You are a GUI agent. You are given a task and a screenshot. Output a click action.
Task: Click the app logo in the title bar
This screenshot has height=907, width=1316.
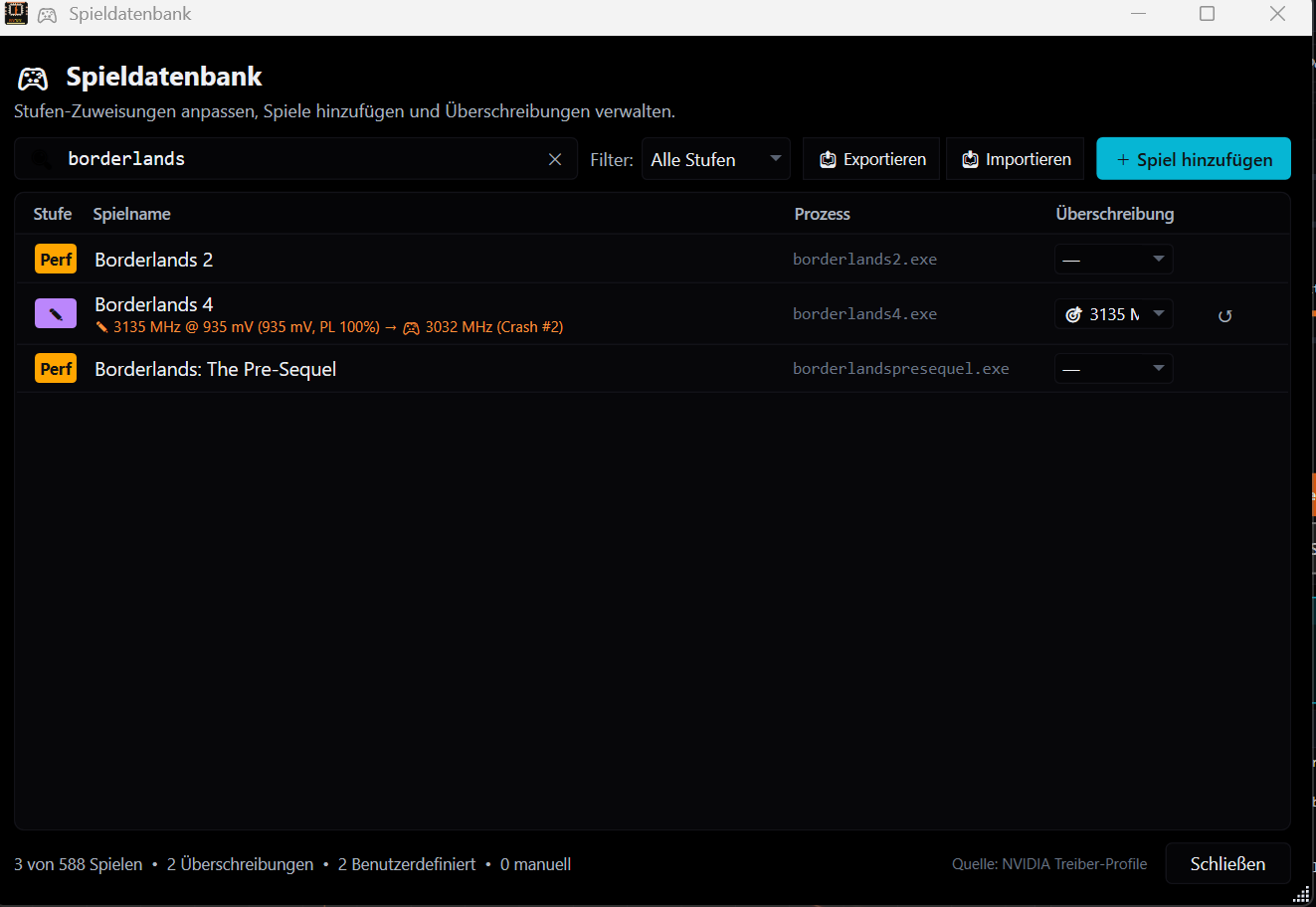point(15,14)
